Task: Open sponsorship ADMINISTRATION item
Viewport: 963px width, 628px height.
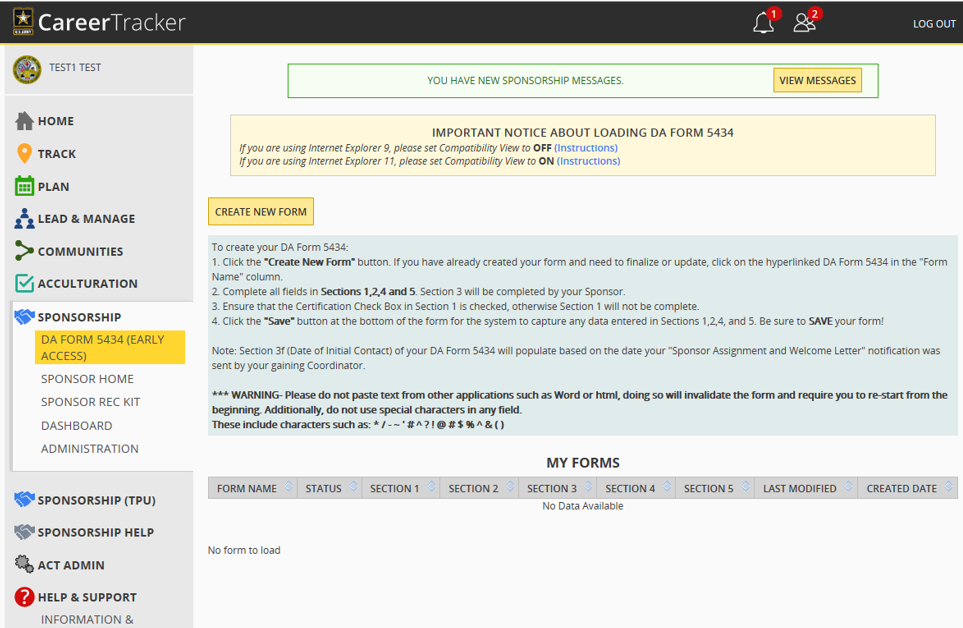Action: coord(90,449)
